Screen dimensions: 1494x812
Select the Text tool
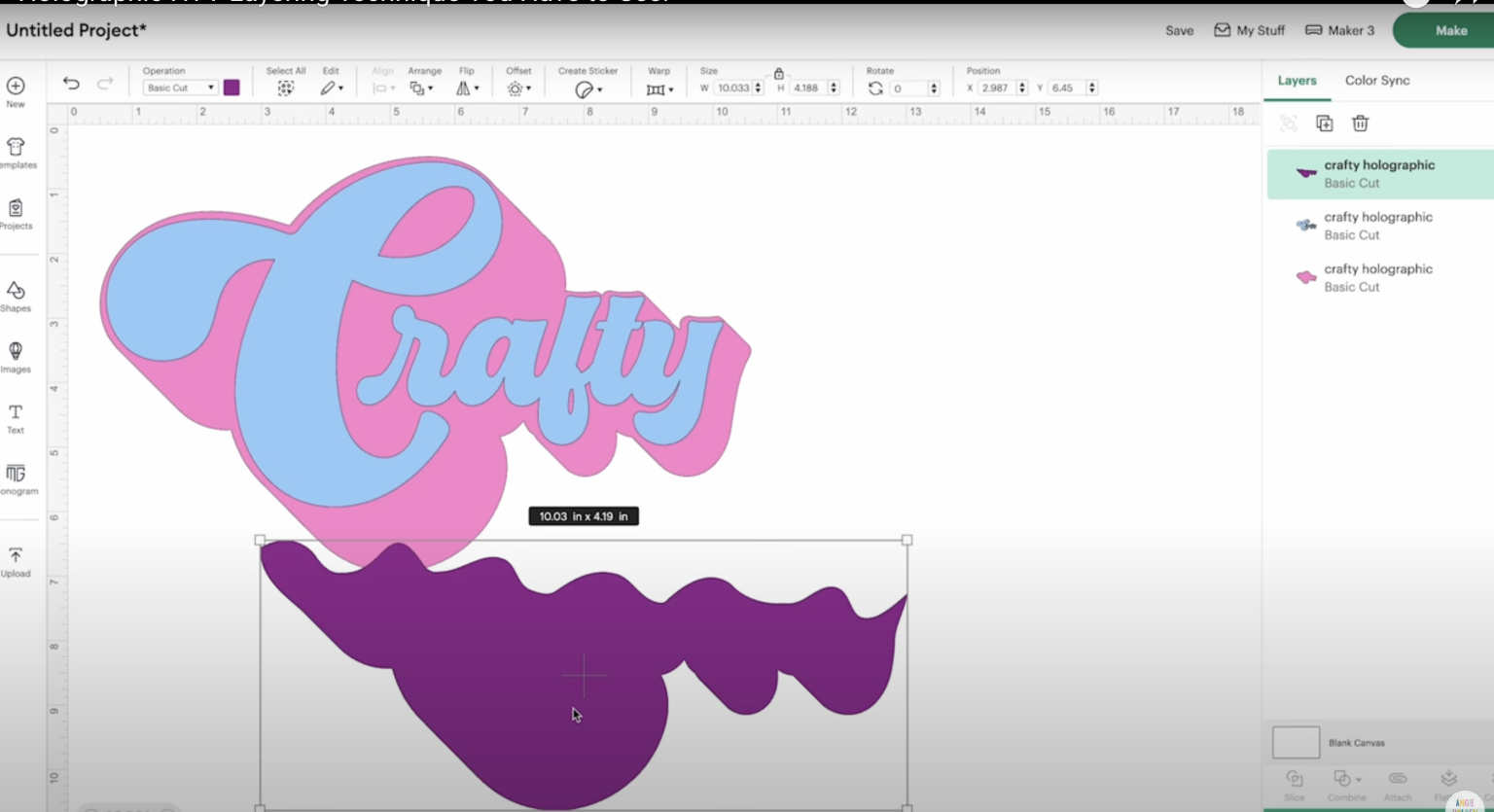pos(16,417)
